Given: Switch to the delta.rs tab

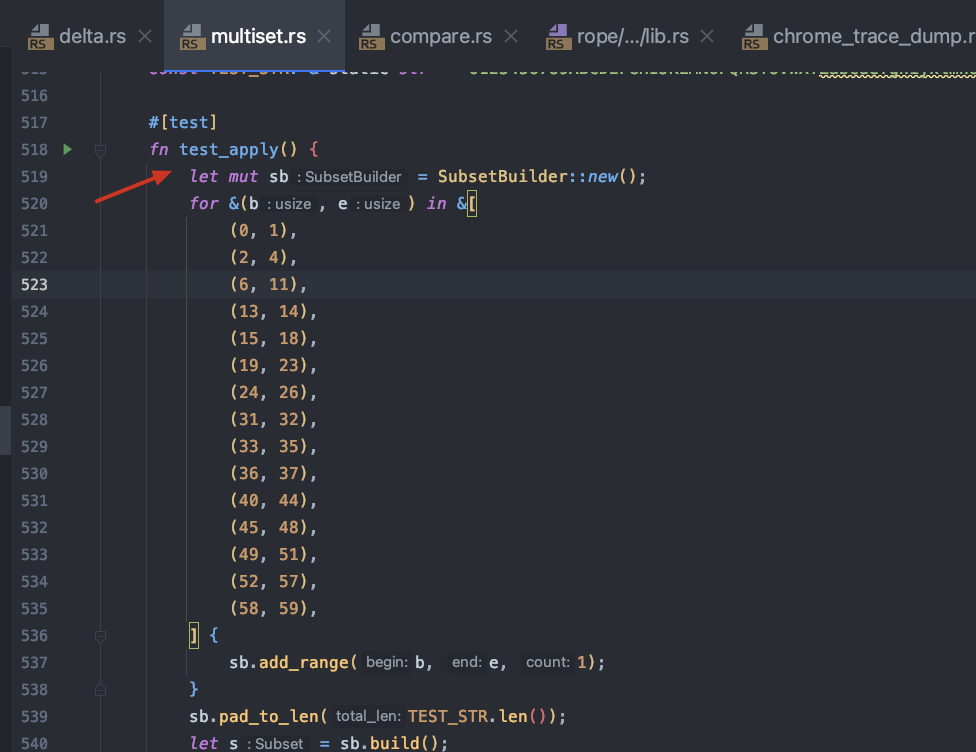Looking at the screenshot, I should (x=92, y=36).
